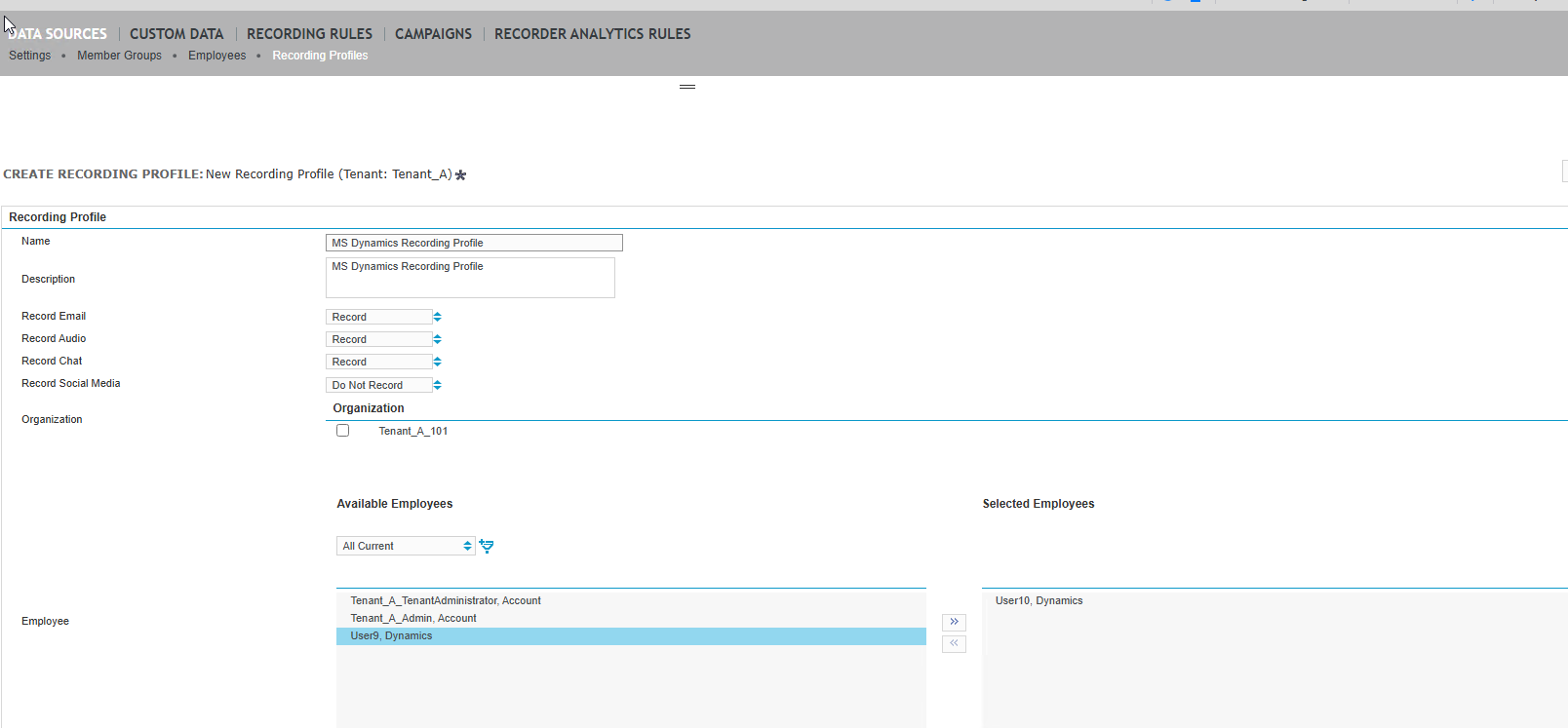Click the Name input field
Viewport: 1568px width, 728px height.
click(474, 243)
